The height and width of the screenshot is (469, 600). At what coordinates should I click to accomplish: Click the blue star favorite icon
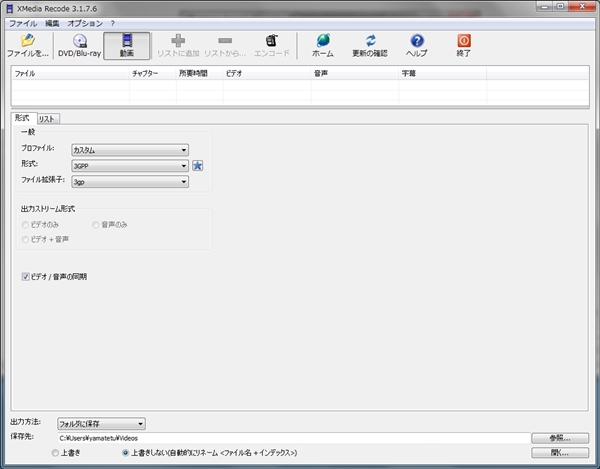(197, 166)
